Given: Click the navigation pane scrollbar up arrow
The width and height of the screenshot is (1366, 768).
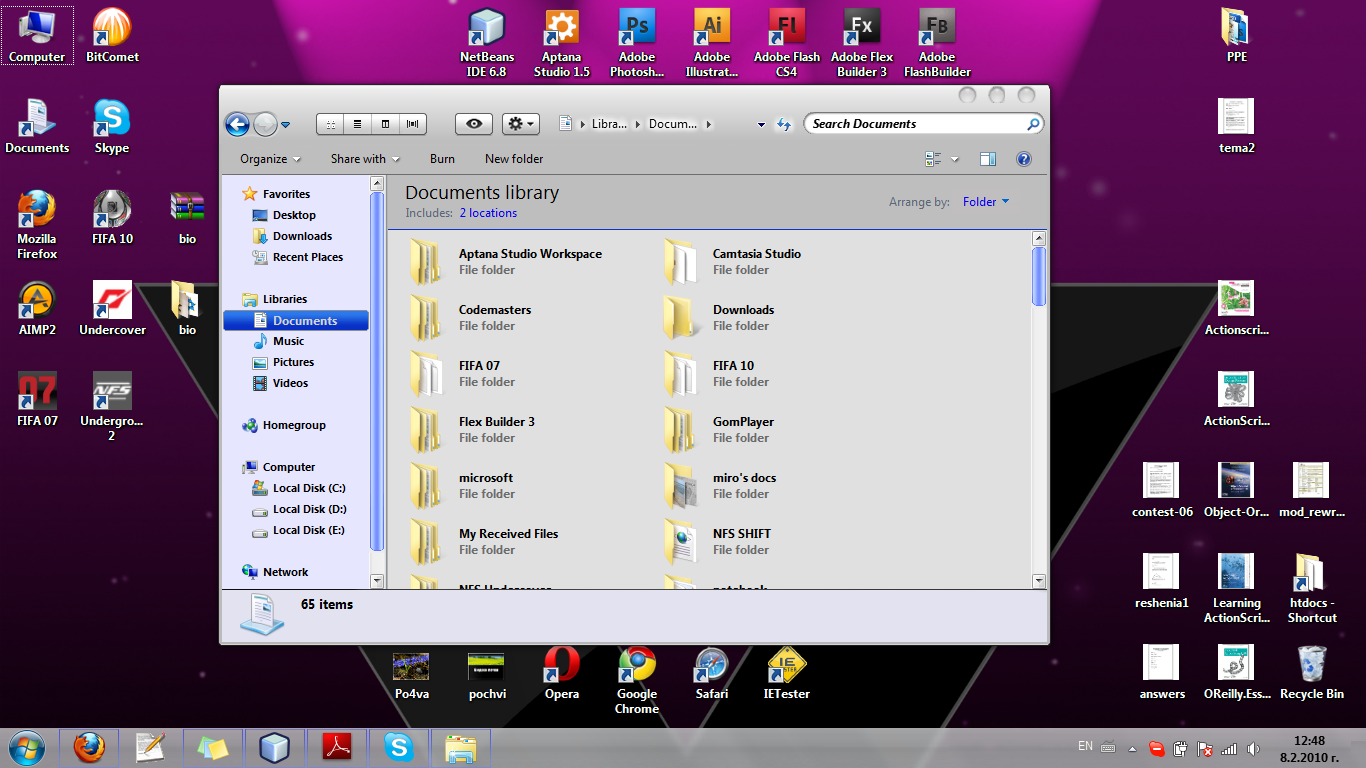Looking at the screenshot, I should pyautogui.click(x=377, y=183).
